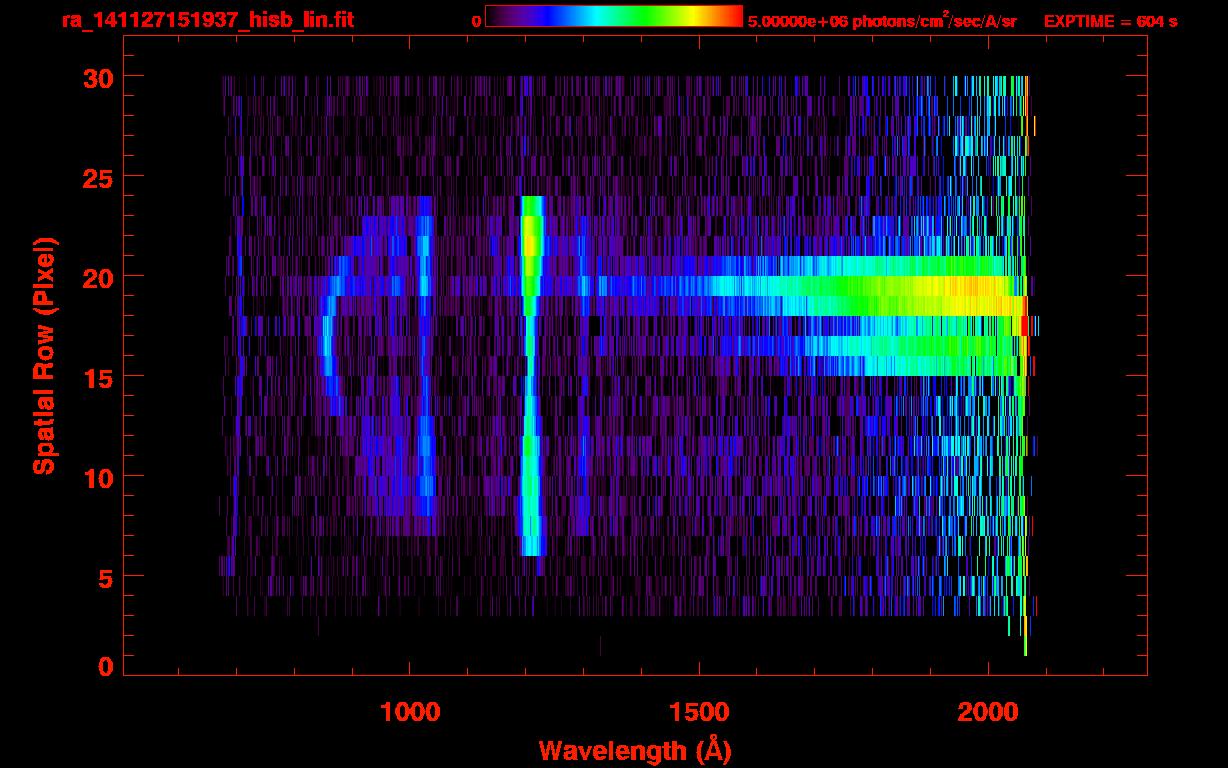
Task: Click the 5.00000e+06 photons/cm²/sec/A/sr label
Action: pyautogui.click(x=882, y=21)
